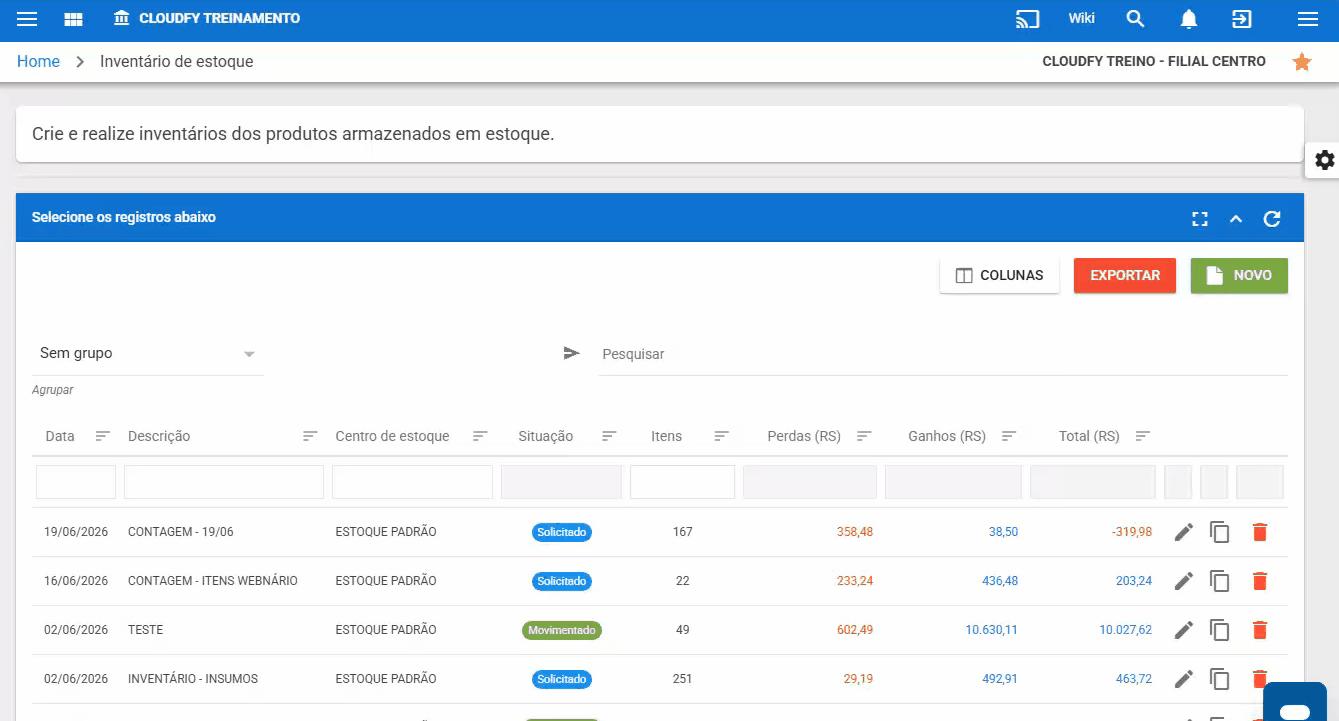Open the right-side hamburger menu

[x=1307, y=19]
